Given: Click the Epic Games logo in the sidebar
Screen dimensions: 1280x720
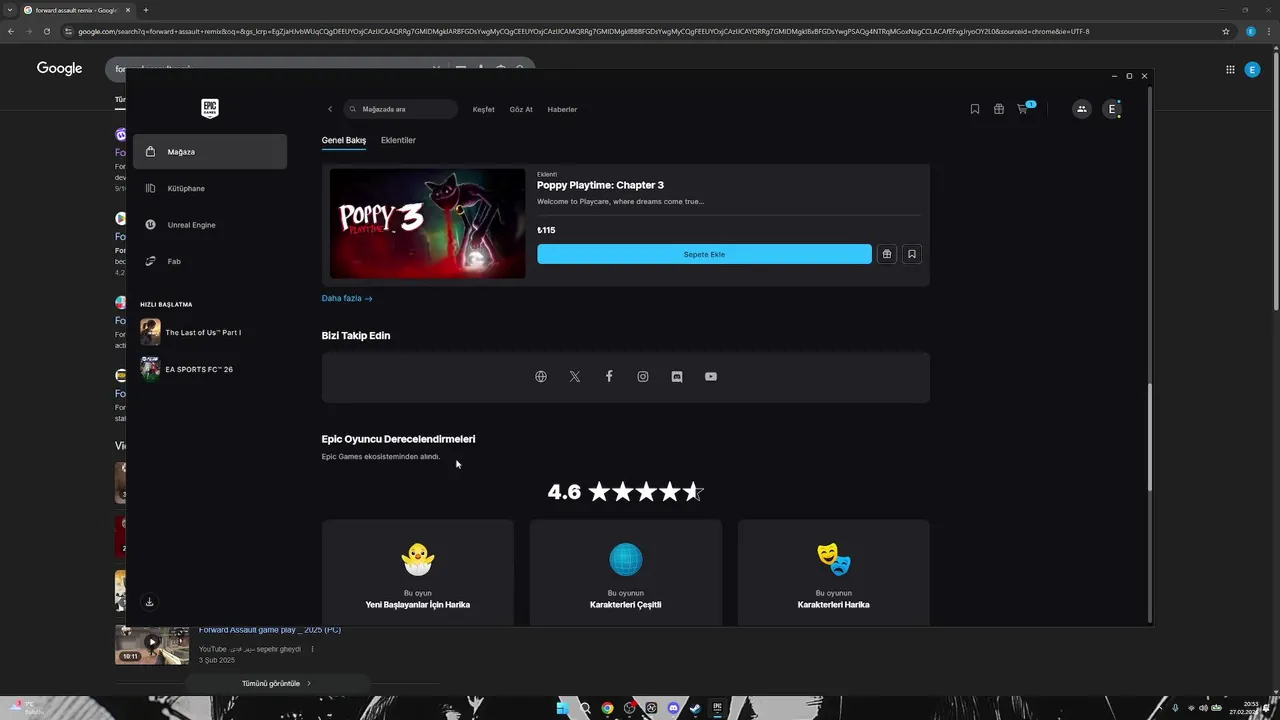Looking at the screenshot, I should 210,109.
